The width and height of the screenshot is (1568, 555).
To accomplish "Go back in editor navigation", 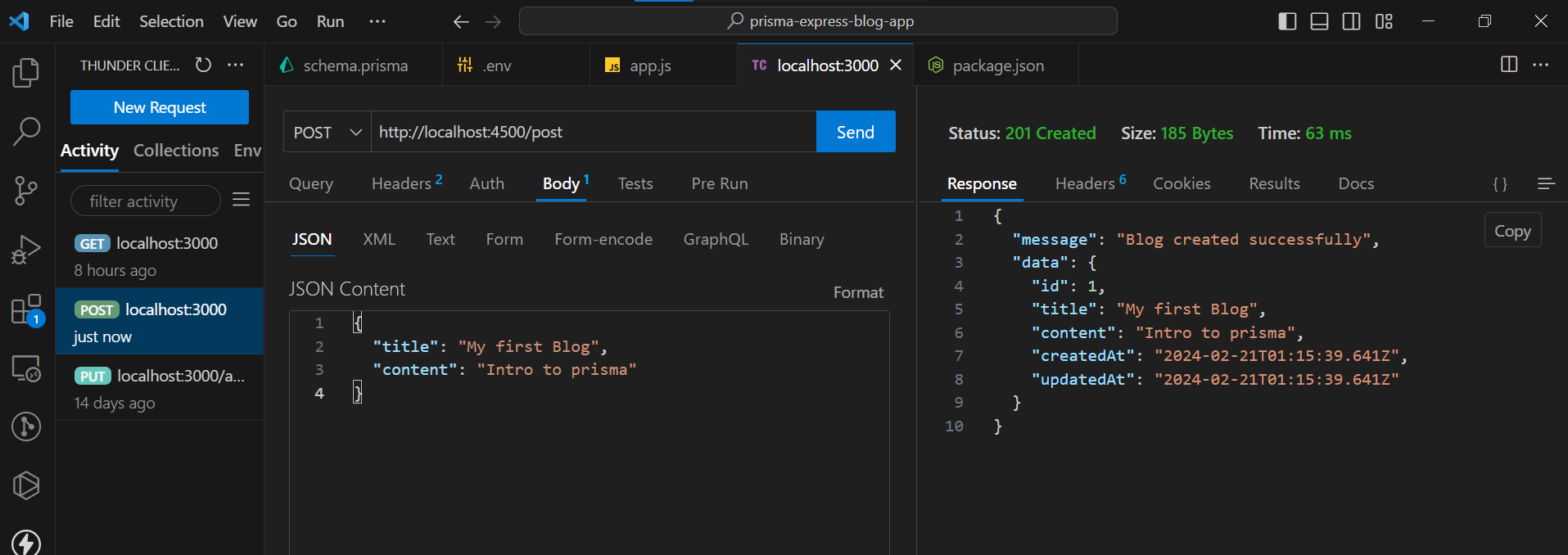I will pyautogui.click(x=461, y=21).
